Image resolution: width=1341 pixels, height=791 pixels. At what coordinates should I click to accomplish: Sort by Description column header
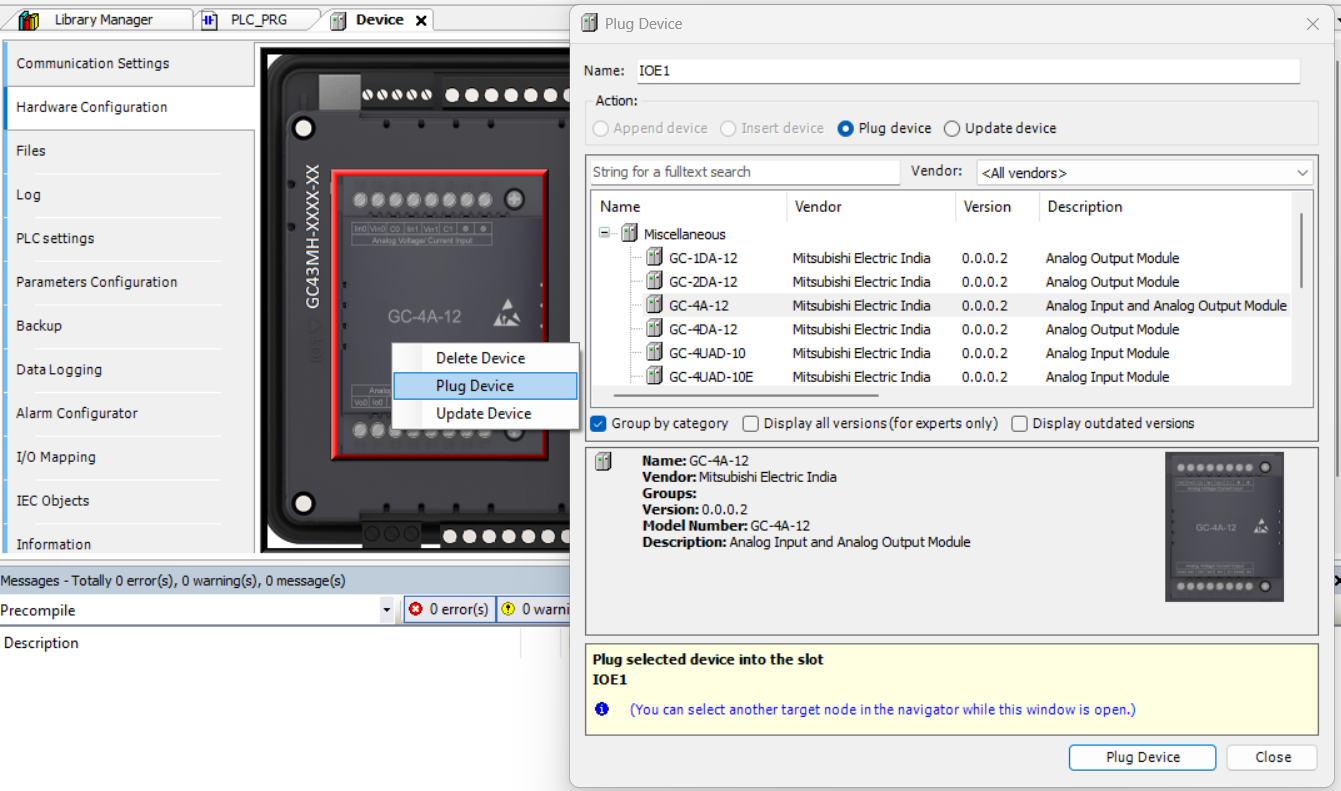1165,207
